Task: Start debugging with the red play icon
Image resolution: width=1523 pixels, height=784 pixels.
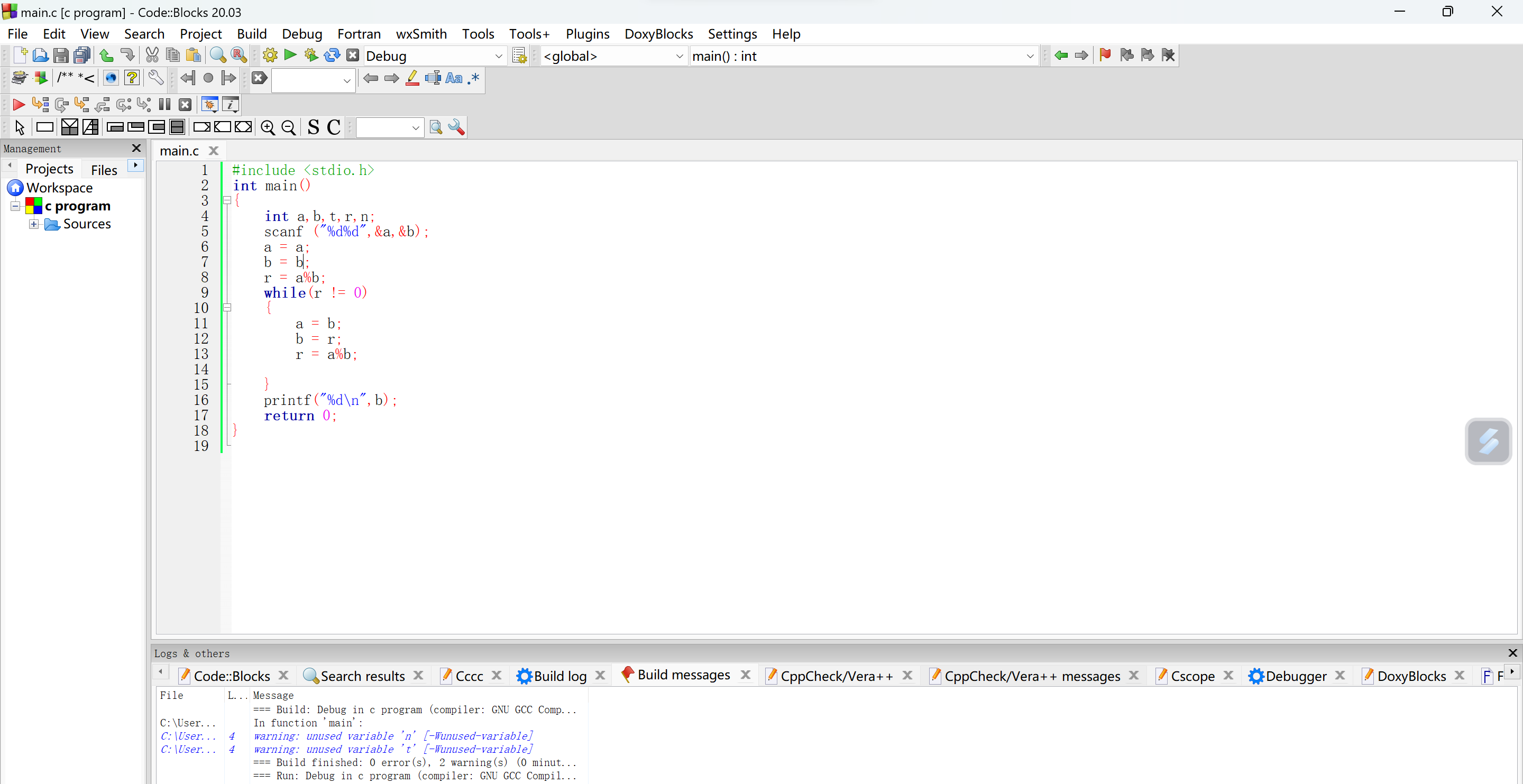Action: 19,105
